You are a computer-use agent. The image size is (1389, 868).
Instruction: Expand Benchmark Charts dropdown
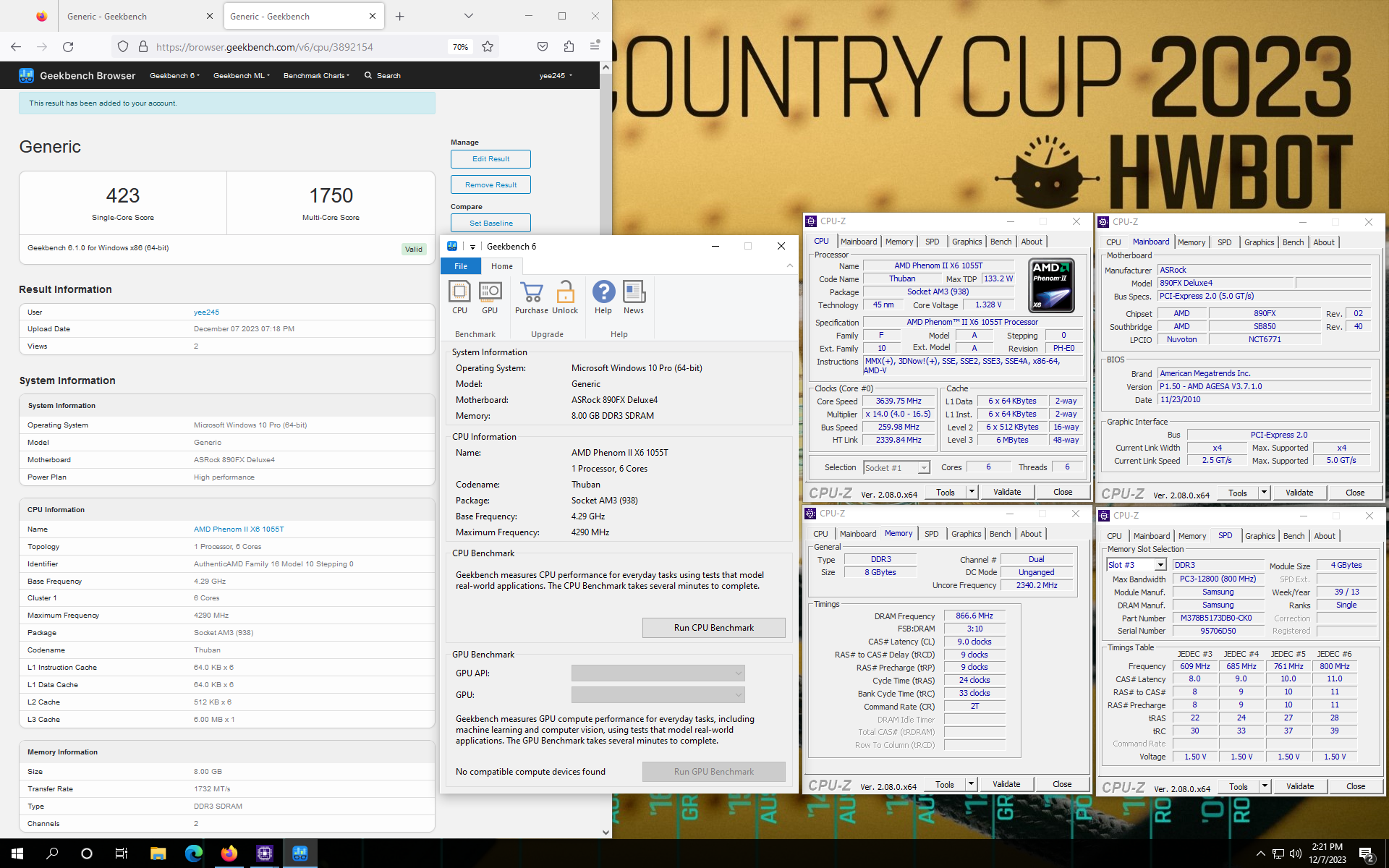click(316, 75)
